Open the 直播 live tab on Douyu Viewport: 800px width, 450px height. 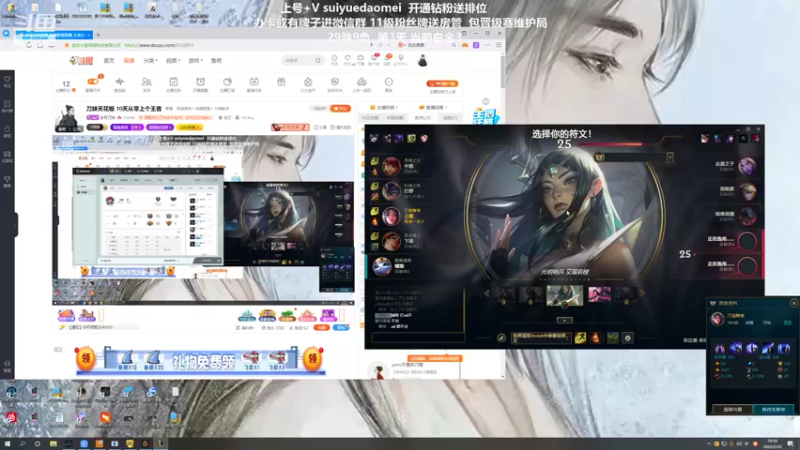[x=129, y=61]
